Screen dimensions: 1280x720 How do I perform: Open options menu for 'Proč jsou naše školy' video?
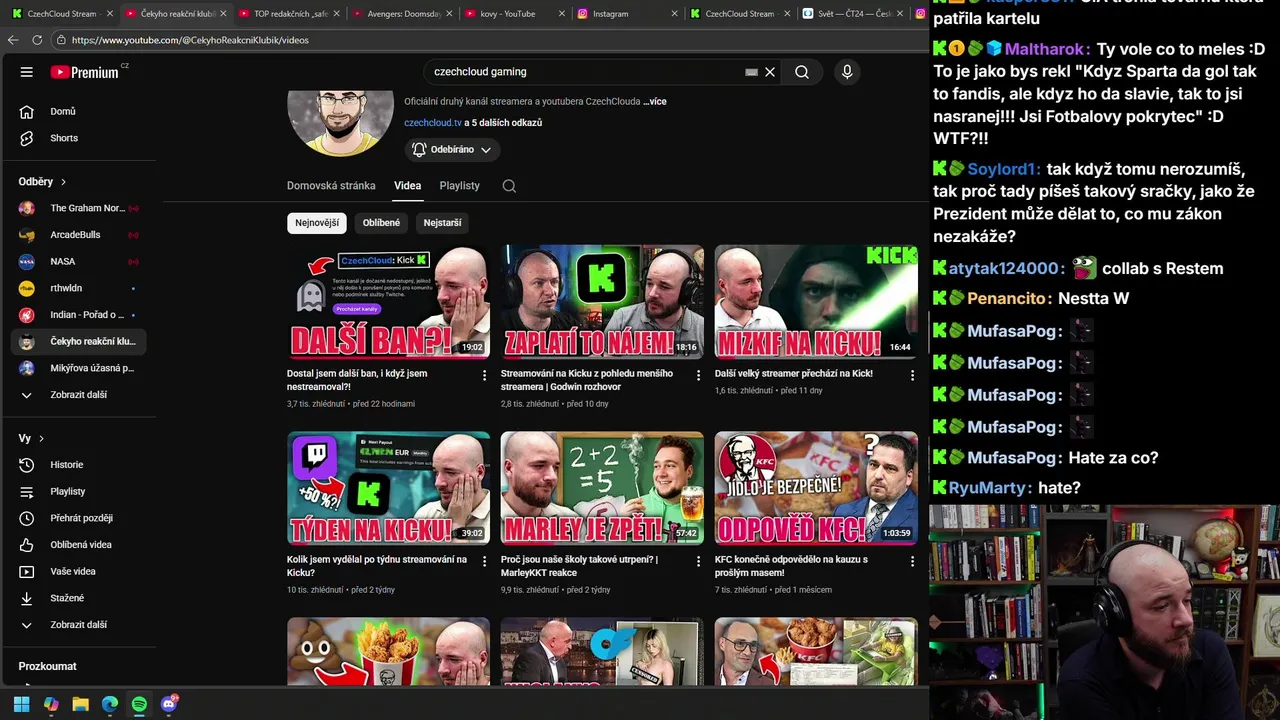coord(698,561)
